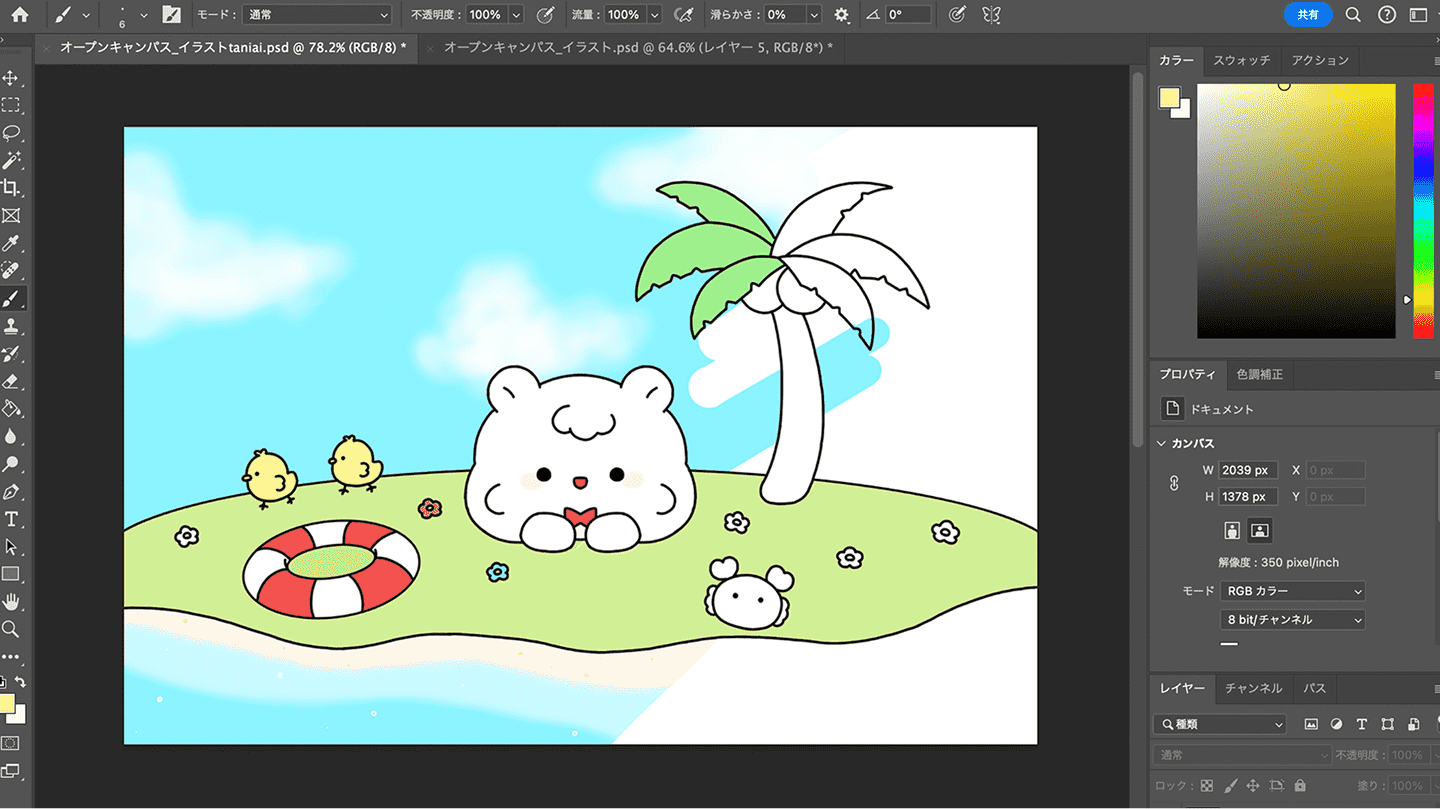Switch to the チャンネル tab
The height and width of the screenshot is (809, 1440).
[x=1253, y=688]
